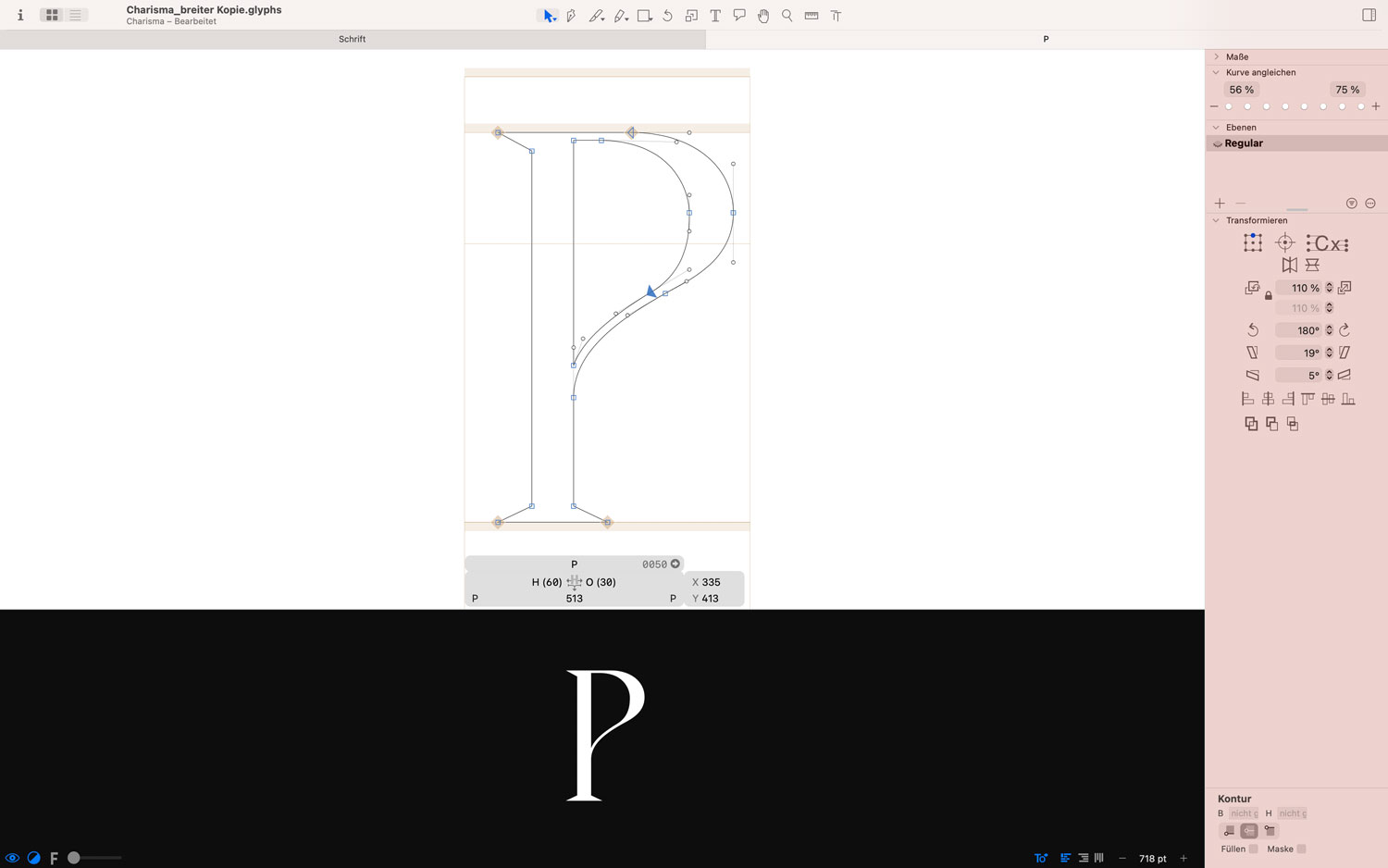The width and height of the screenshot is (1388, 868).
Task: Select the P glyph tab
Action: click(1046, 39)
